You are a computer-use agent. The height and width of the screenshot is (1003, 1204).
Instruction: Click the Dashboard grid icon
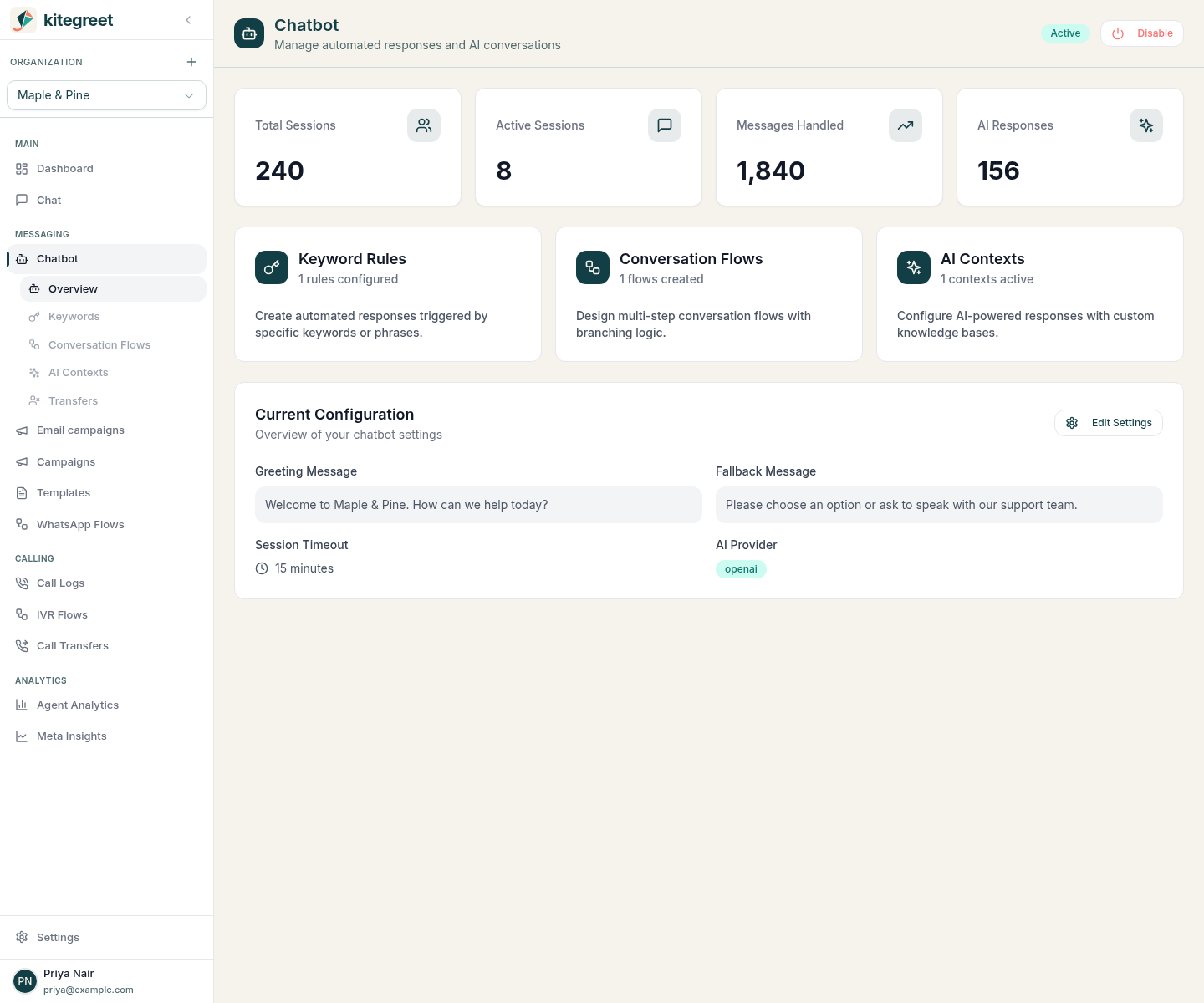22,169
